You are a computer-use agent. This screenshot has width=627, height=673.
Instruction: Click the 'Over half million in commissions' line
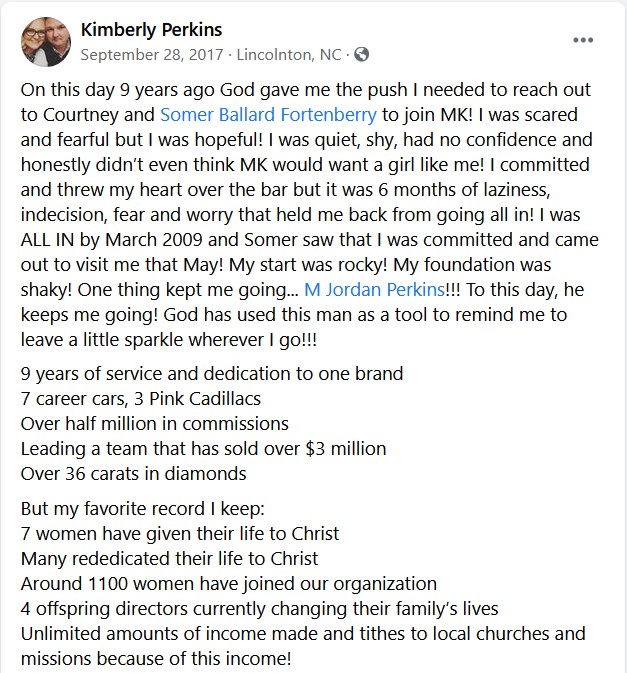click(154, 424)
